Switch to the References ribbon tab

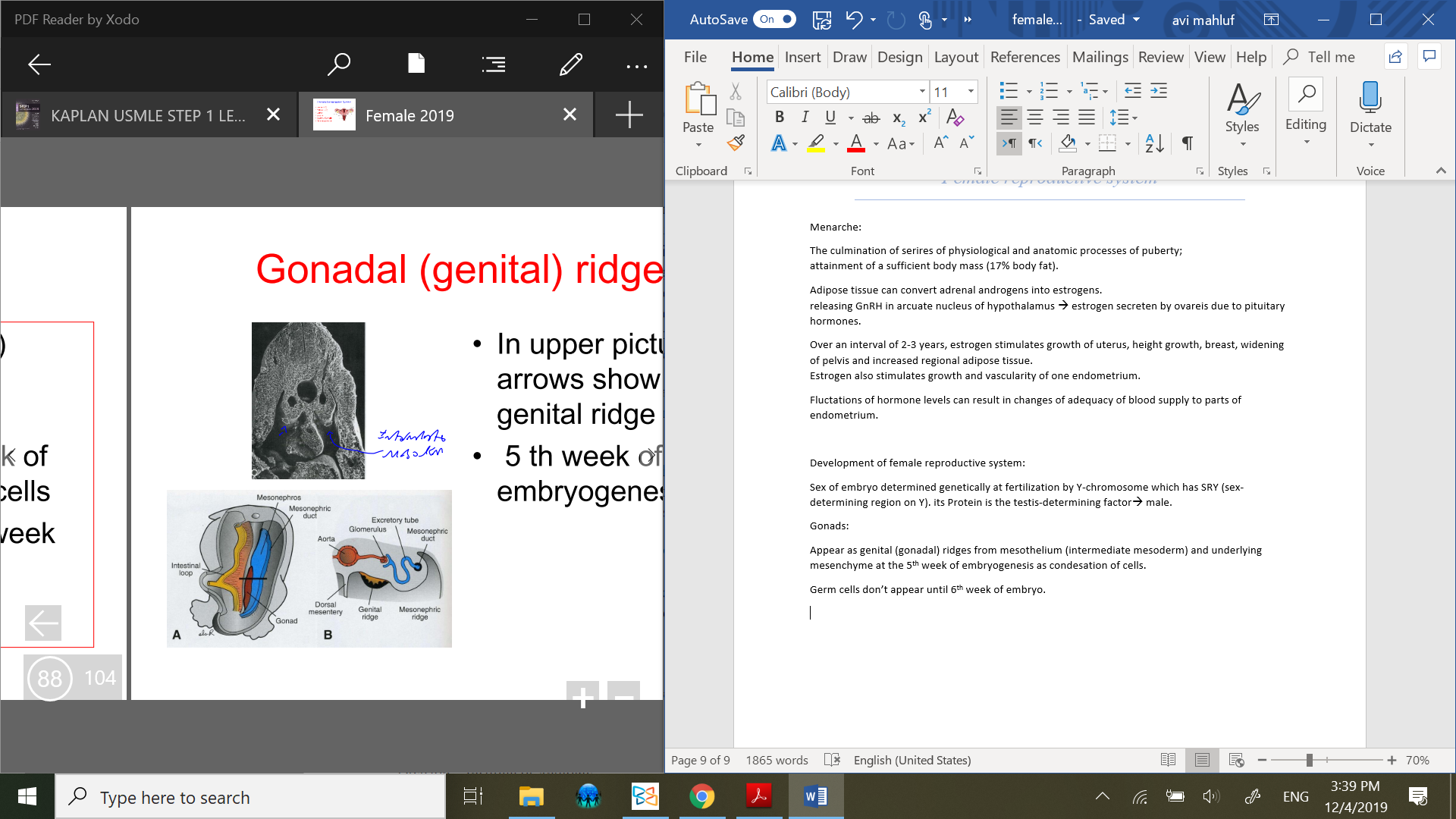pyautogui.click(x=1025, y=57)
